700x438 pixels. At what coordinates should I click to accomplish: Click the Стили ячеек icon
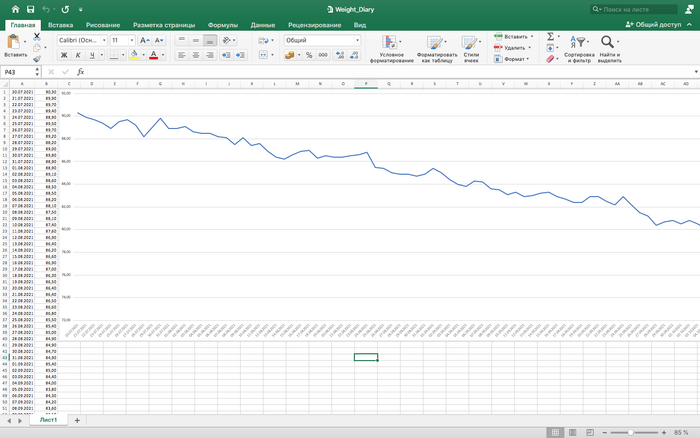[471, 46]
